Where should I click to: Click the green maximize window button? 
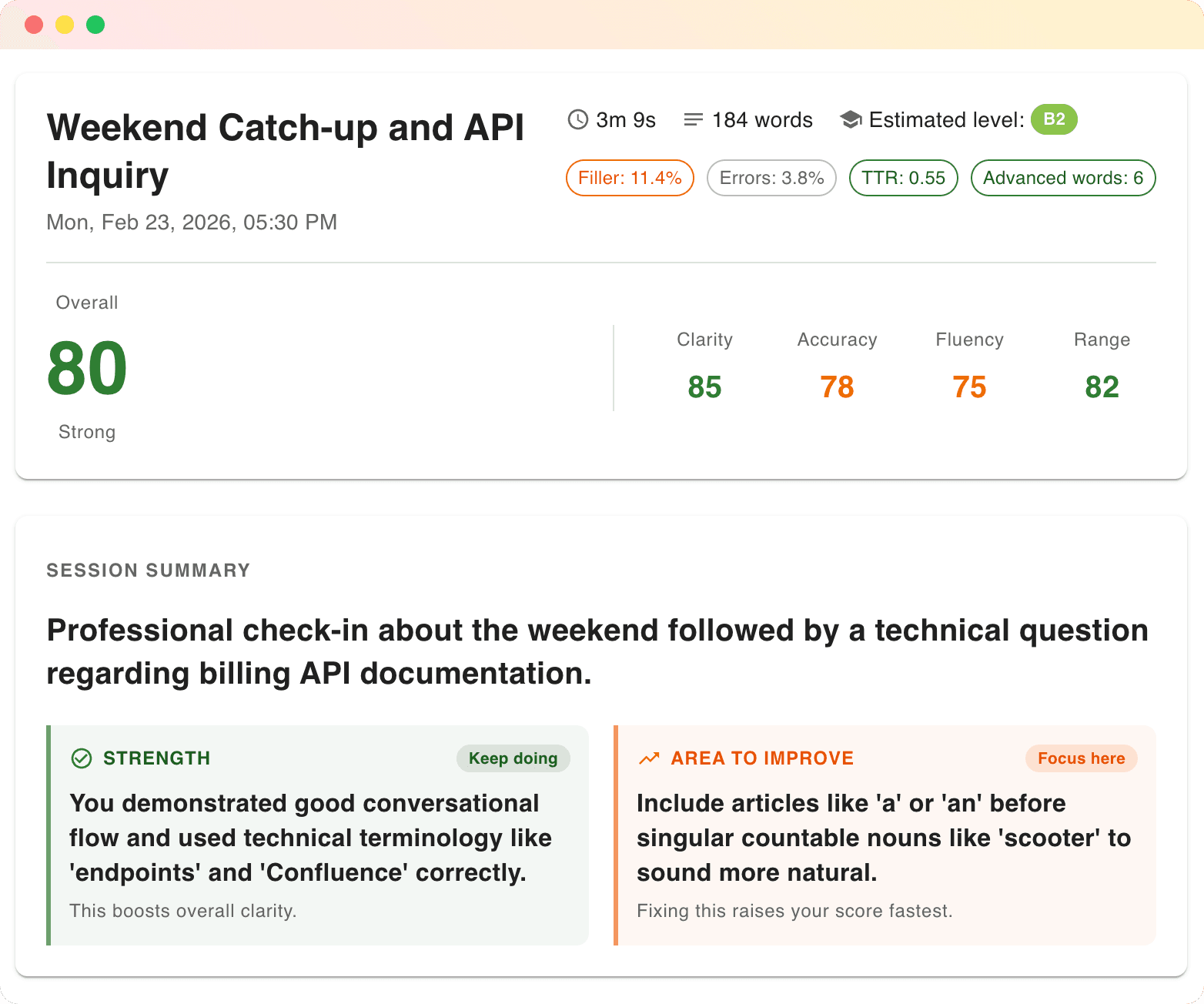click(x=95, y=25)
